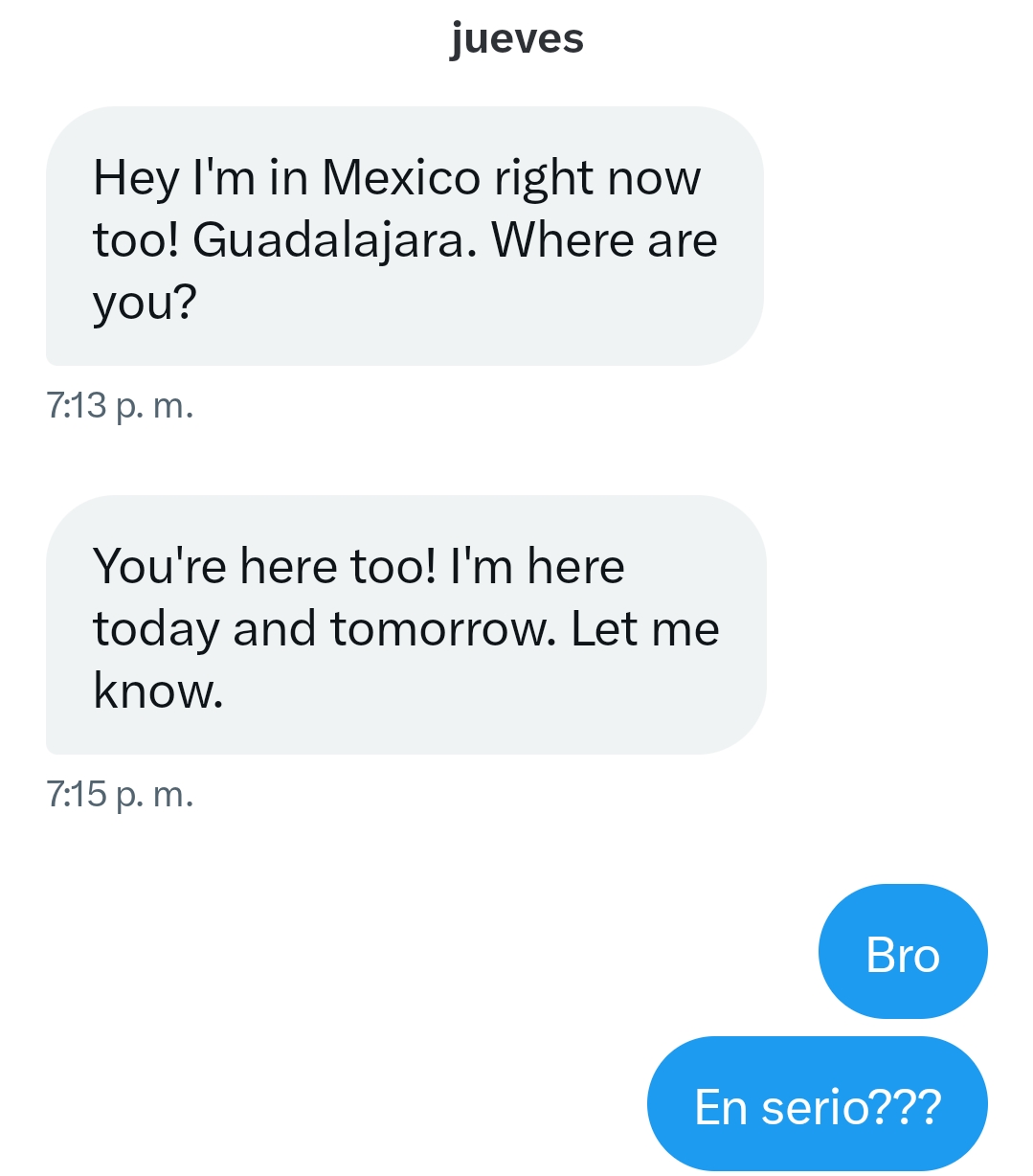Viewport: 1033px width, 1176px height.
Task: Select the "Let me know" message bubble
Action: click(406, 624)
